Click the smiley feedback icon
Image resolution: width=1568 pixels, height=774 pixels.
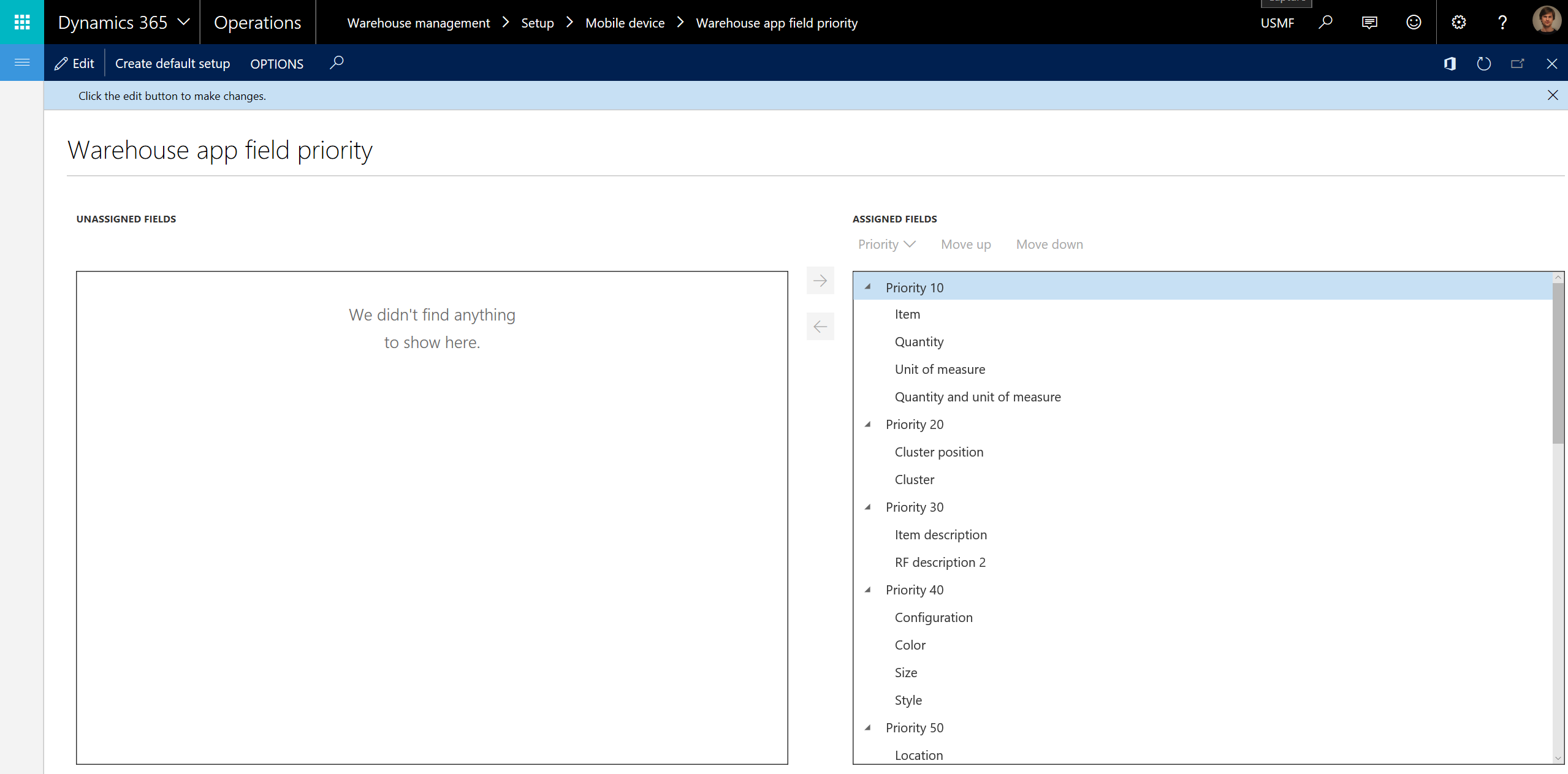[1414, 23]
